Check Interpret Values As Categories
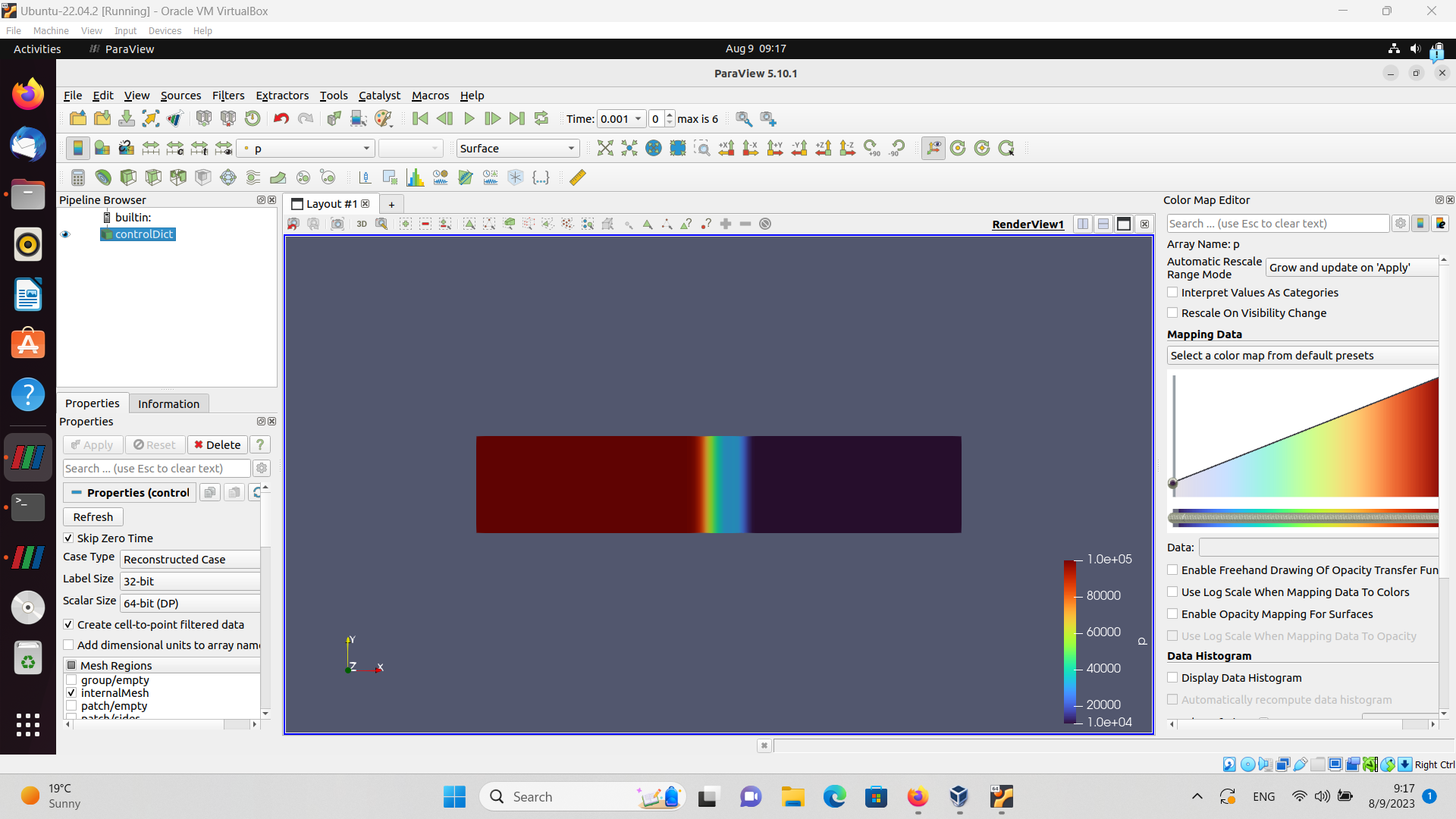This screenshot has width=1456, height=819. click(1173, 293)
